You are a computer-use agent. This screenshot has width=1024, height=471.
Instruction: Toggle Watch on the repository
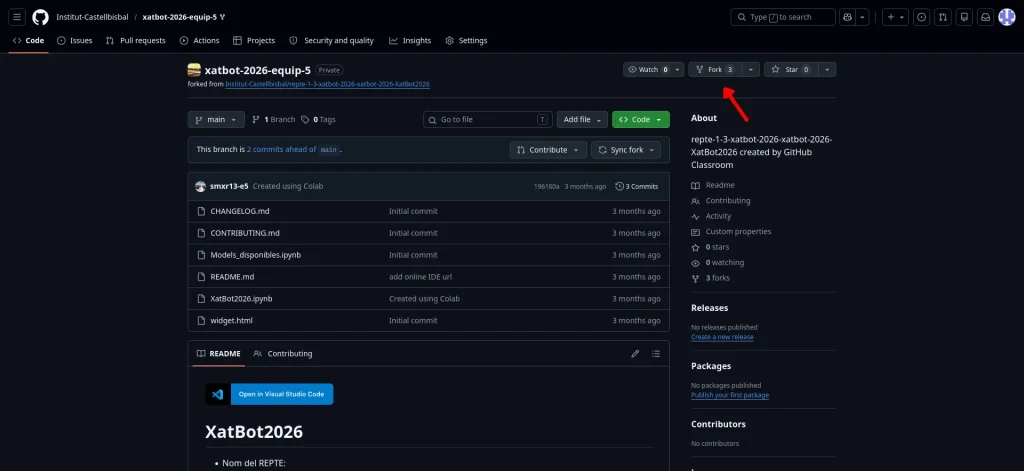pos(648,70)
